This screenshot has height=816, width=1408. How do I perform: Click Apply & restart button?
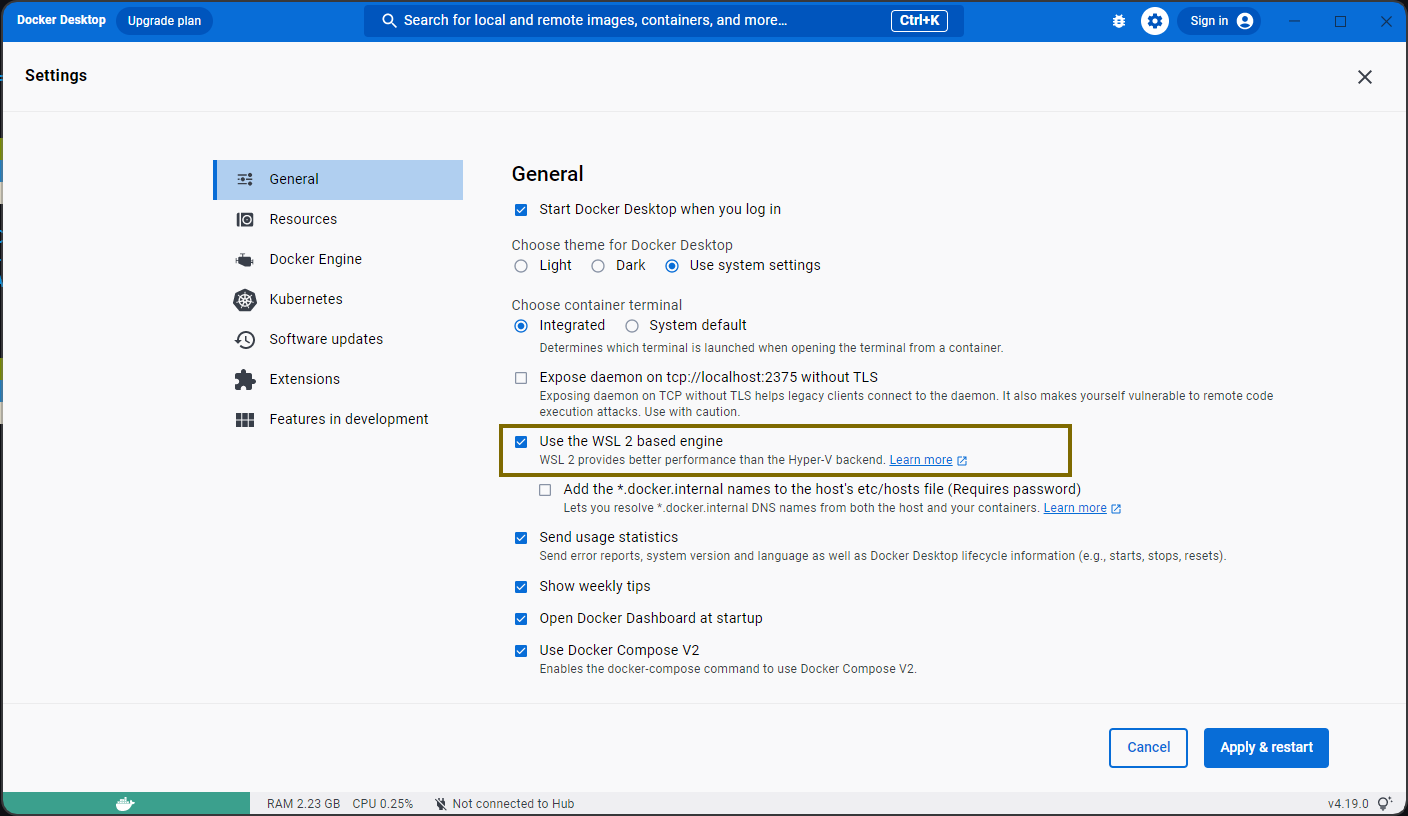(1267, 748)
